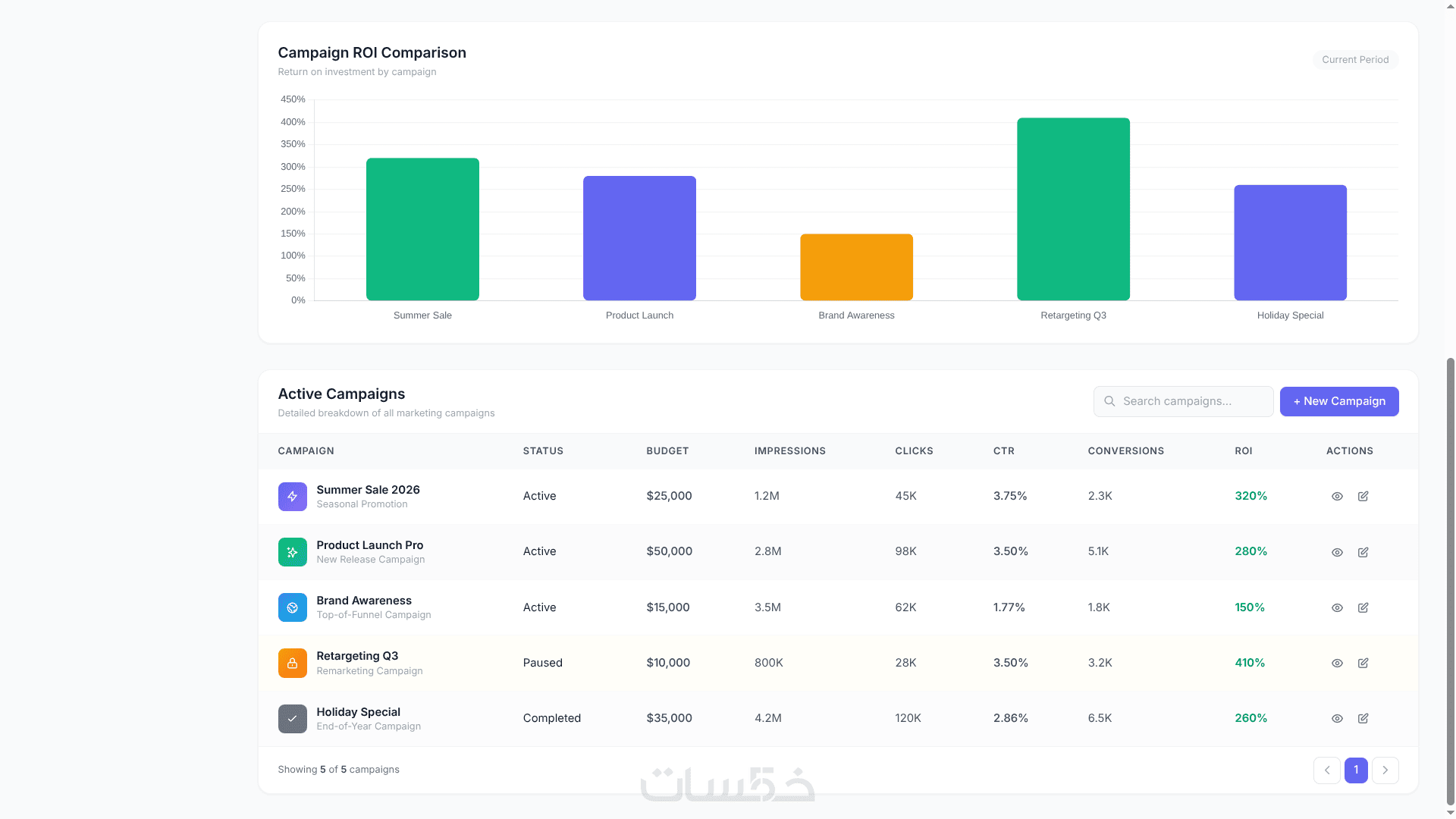This screenshot has height=819, width=1456.
Task: Go to the next page with right chevron
Action: coord(1385,770)
